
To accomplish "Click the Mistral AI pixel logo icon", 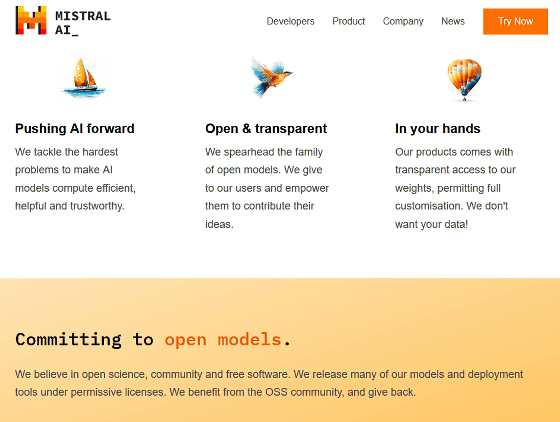I will point(31,20).
